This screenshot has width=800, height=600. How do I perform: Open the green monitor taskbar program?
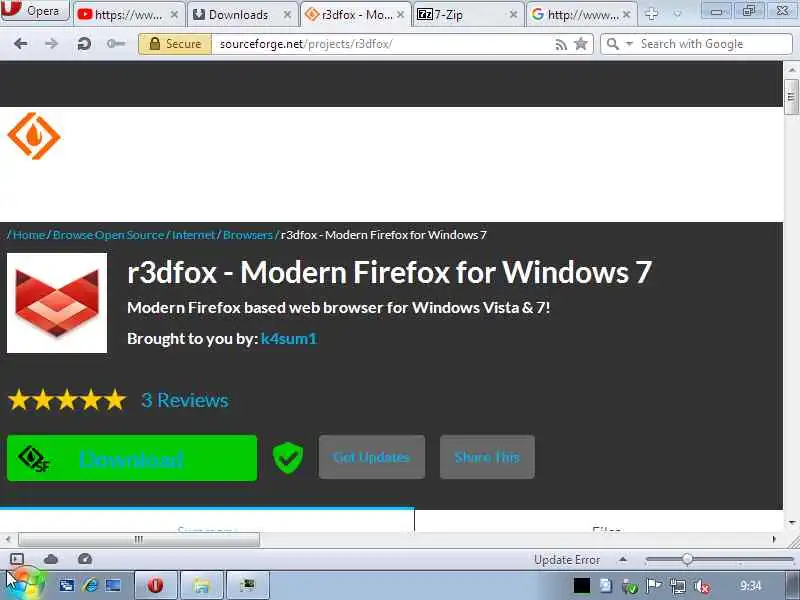coord(248,585)
